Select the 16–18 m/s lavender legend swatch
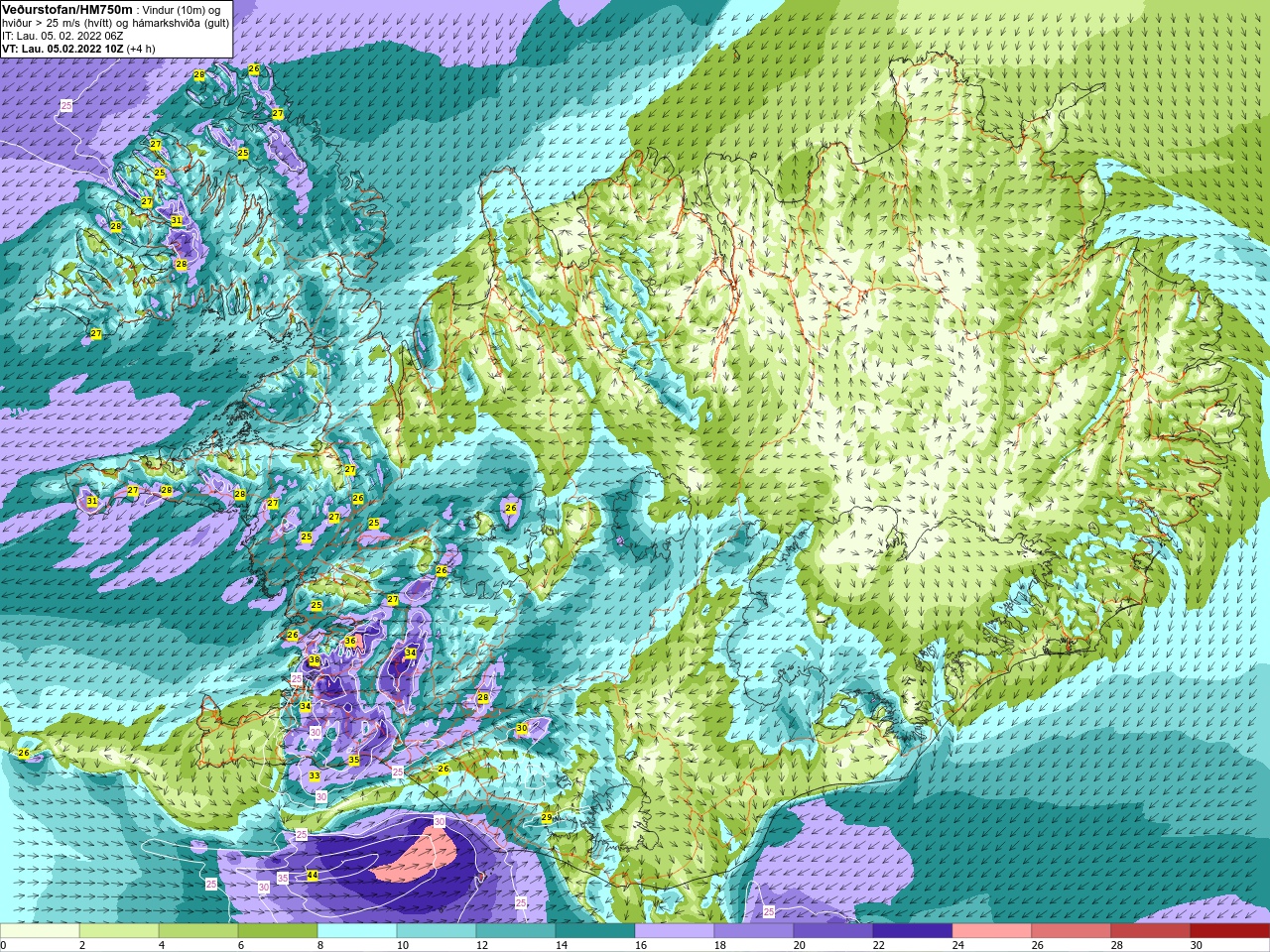 pyautogui.click(x=675, y=930)
